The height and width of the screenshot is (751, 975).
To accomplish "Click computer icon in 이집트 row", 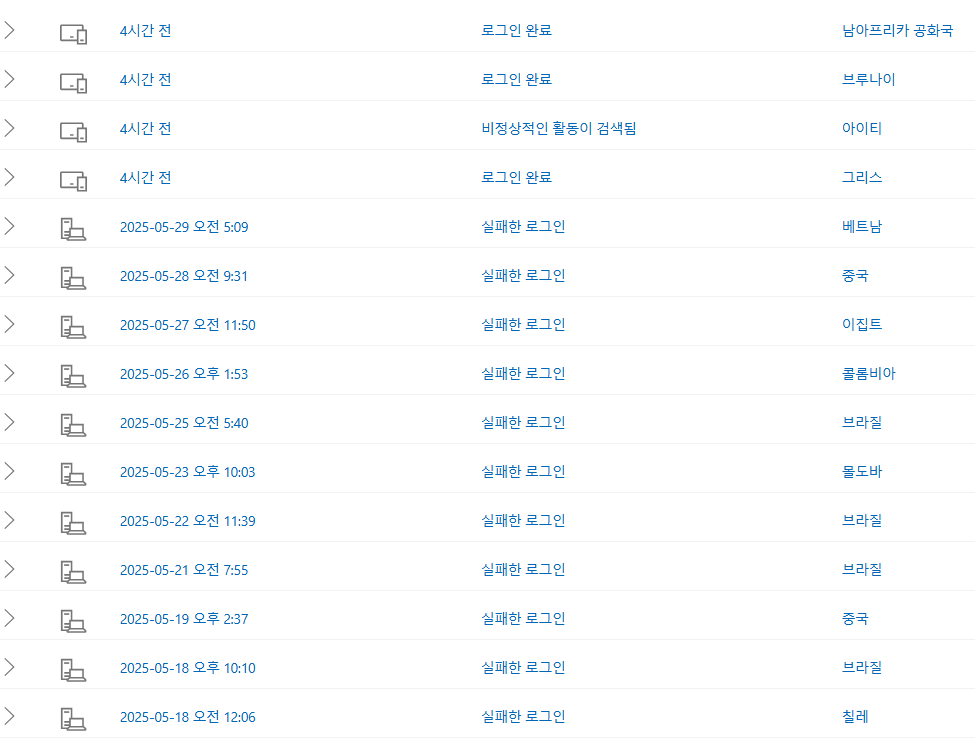I will pos(73,328).
